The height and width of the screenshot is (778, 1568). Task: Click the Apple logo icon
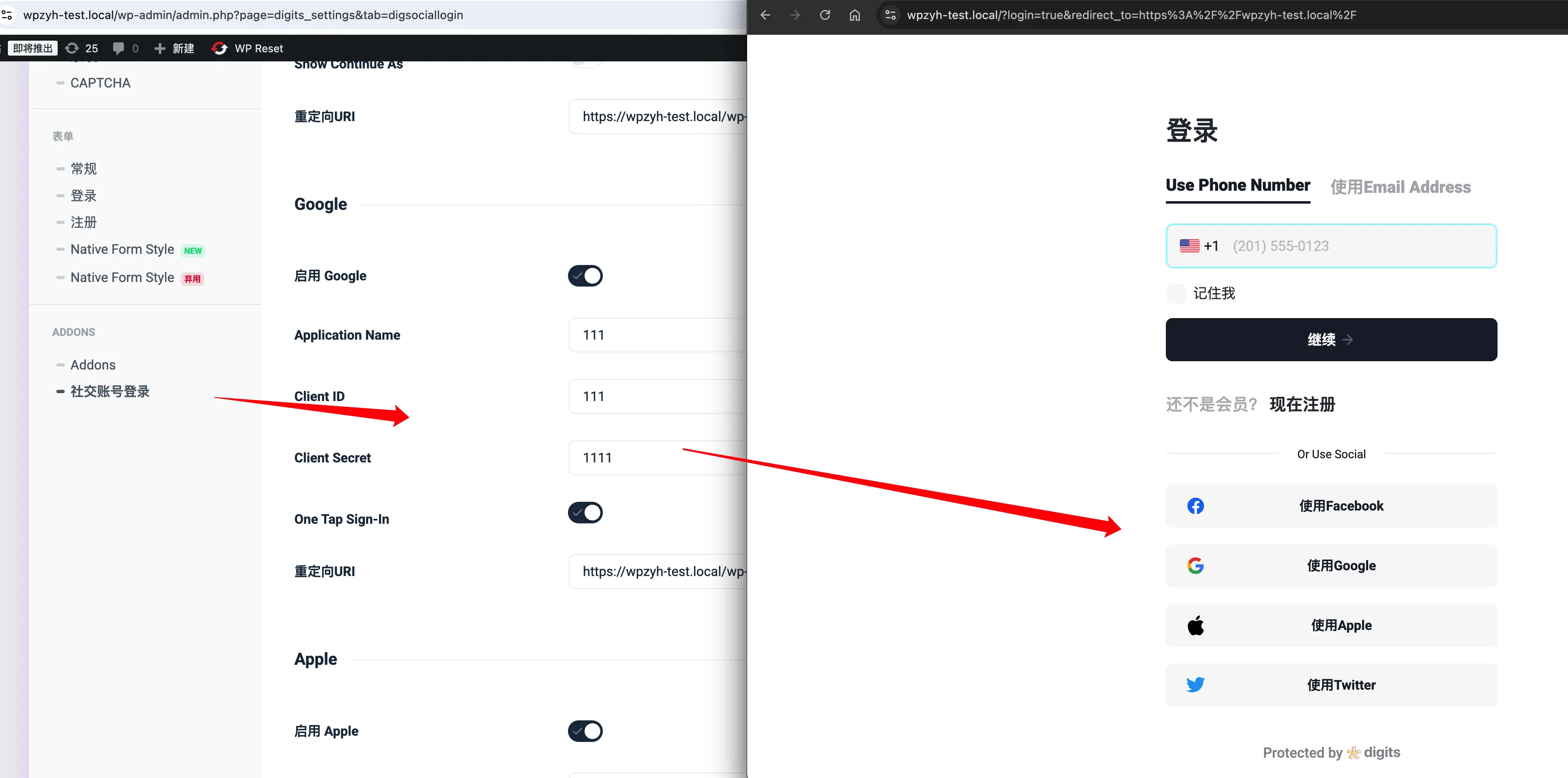(1195, 625)
